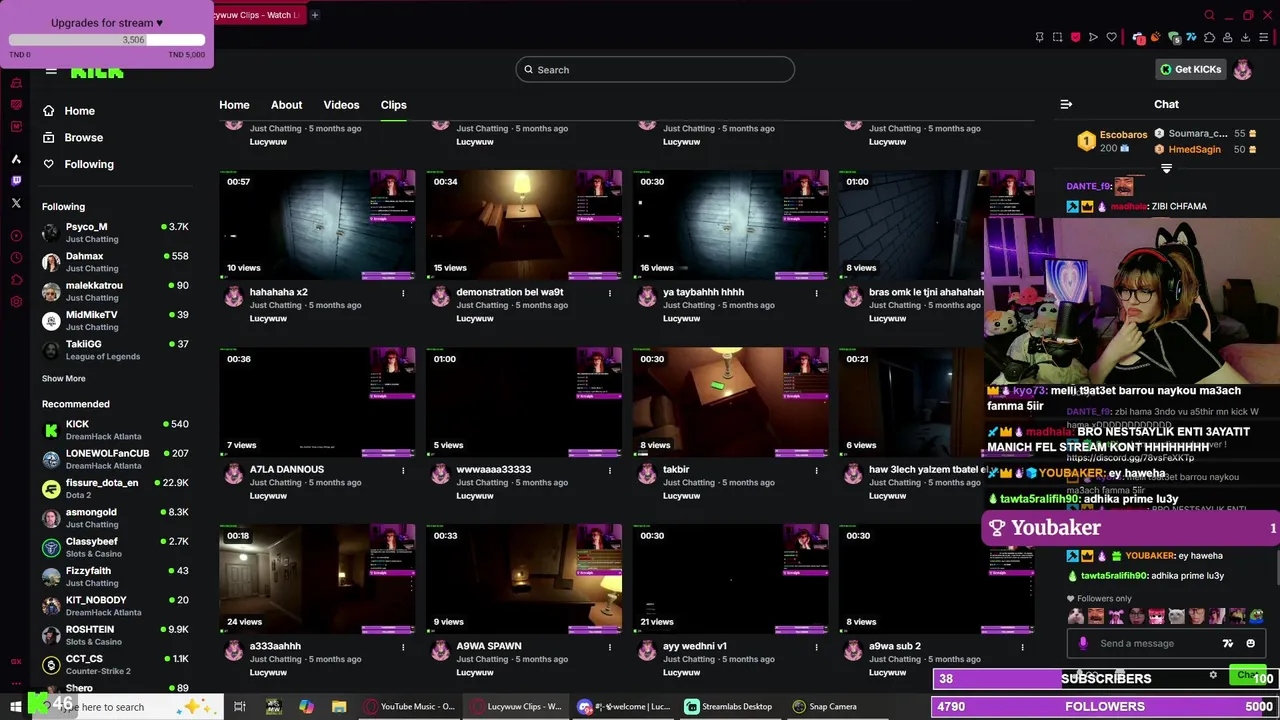
Task: Open the browser search magnifier icon
Action: [1210, 15]
